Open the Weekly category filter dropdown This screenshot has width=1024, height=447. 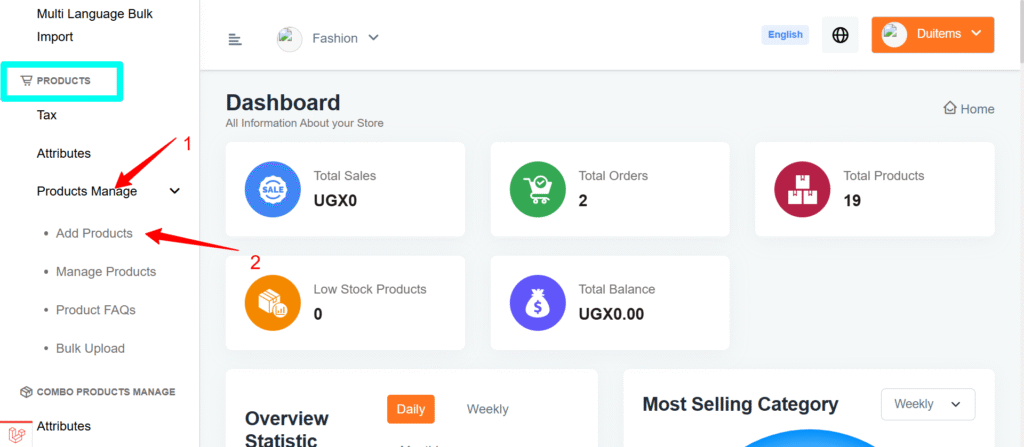pyautogui.click(x=927, y=404)
